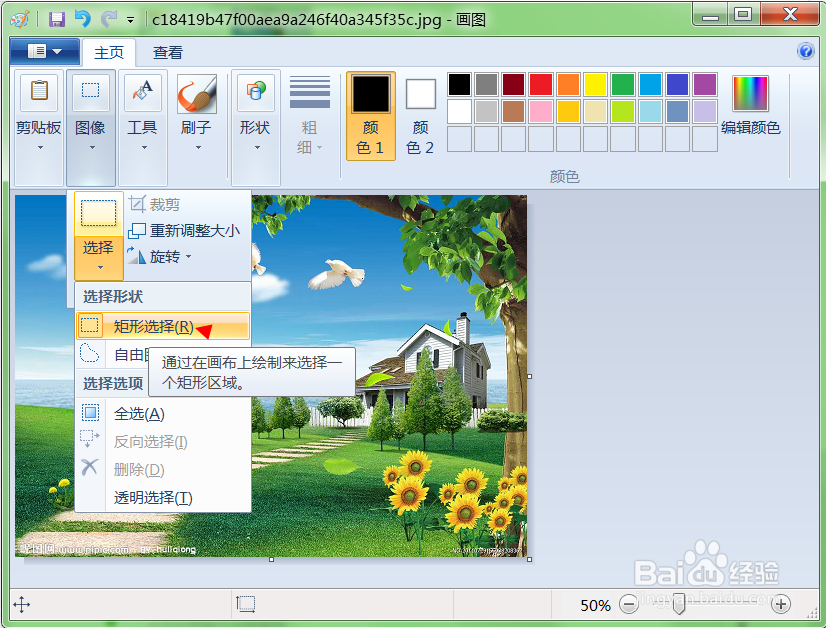Viewport: 826px width, 628px height.
Task: Switch to the 查看 ribbon tab
Action: click(168, 53)
